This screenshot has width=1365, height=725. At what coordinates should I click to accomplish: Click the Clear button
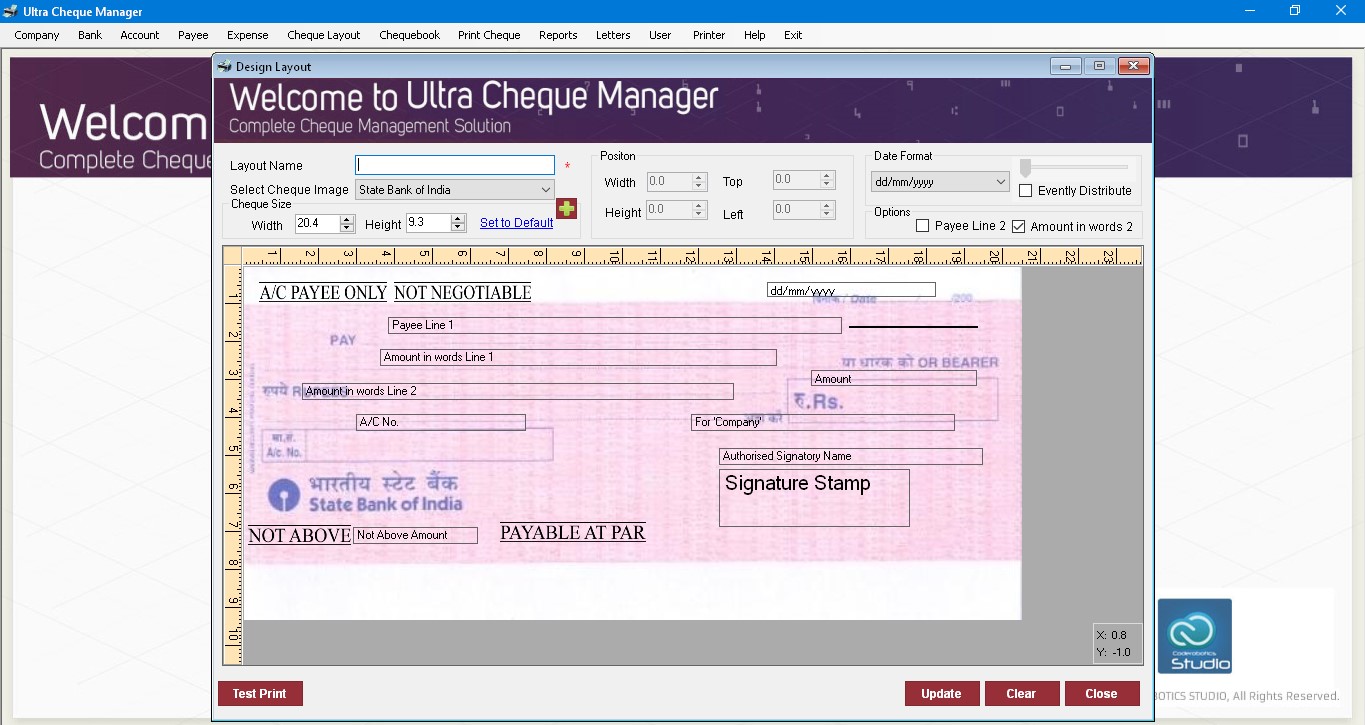1021,694
